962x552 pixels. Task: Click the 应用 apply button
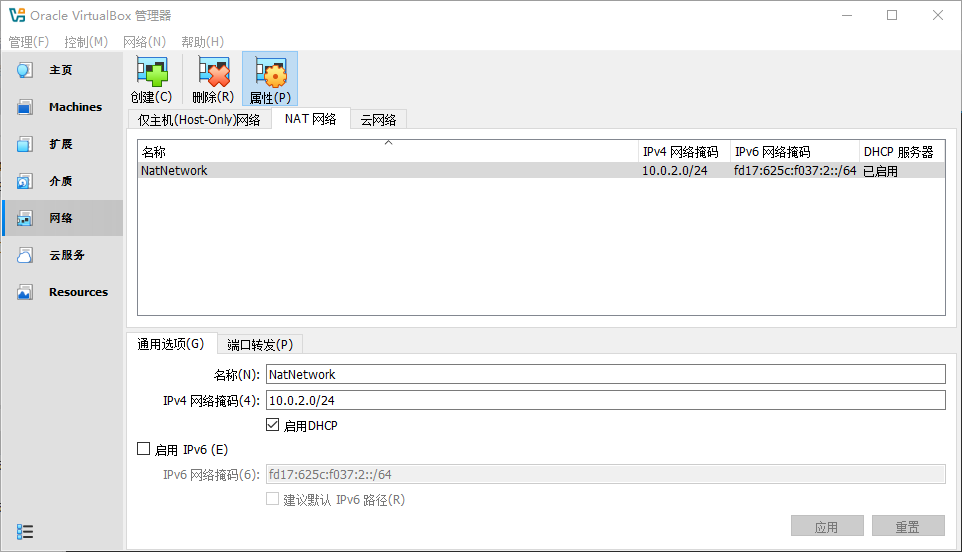[x=827, y=526]
